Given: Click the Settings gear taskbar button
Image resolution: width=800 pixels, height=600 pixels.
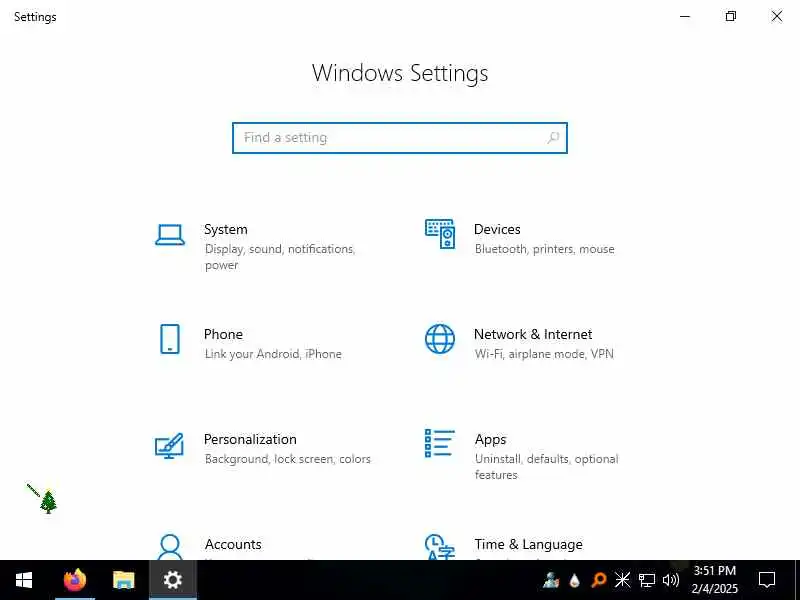Looking at the screenshot, I should [x=172, y=580].
